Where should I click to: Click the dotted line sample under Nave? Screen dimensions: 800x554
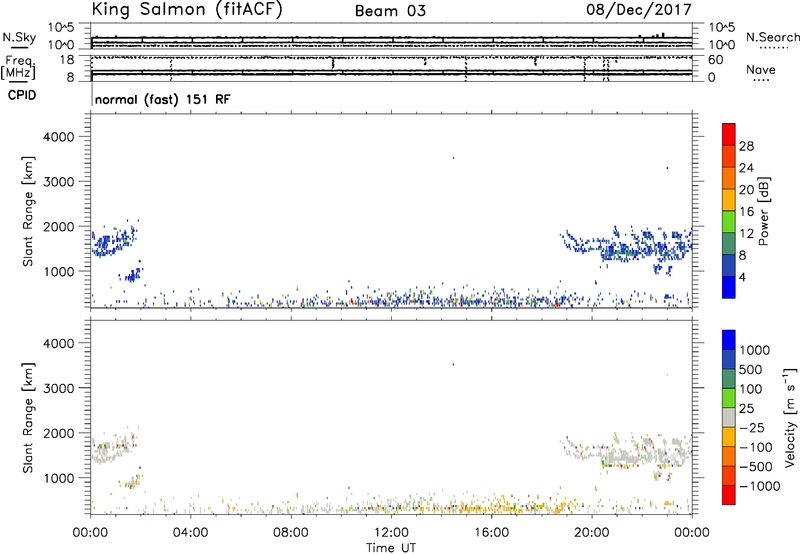(761, 81)
